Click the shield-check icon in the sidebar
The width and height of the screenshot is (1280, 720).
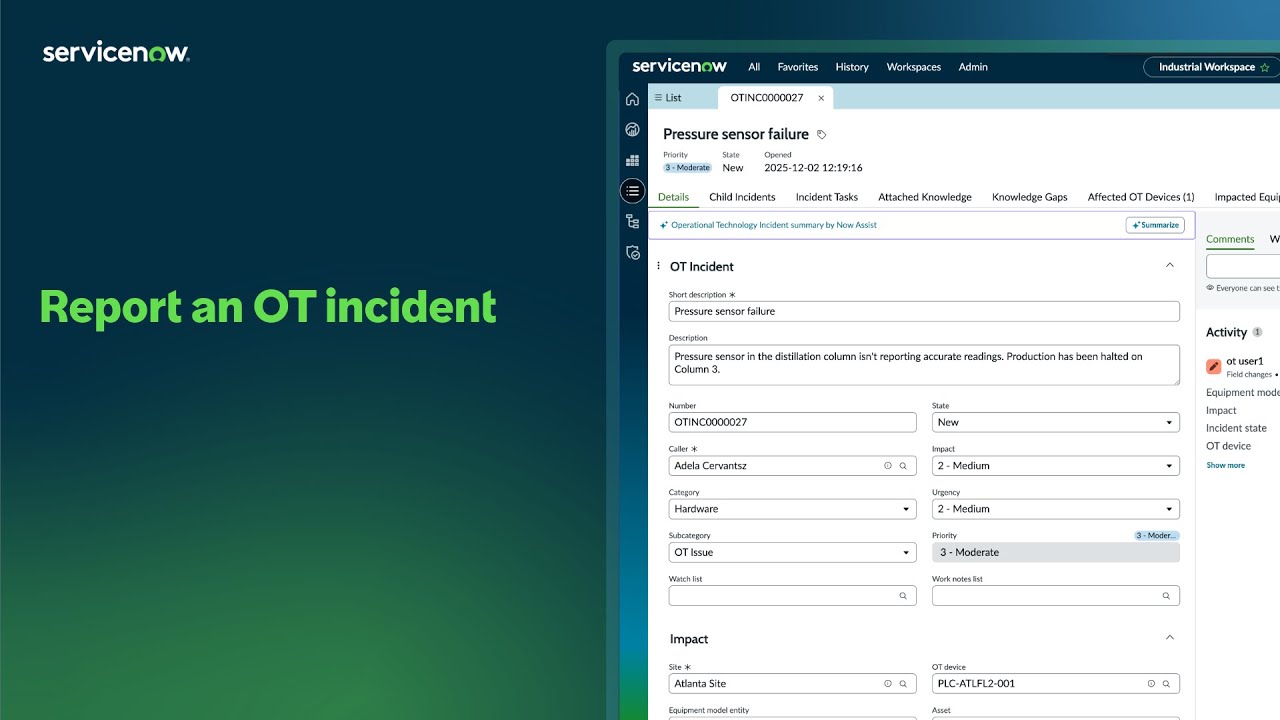[x=632, y=252]
